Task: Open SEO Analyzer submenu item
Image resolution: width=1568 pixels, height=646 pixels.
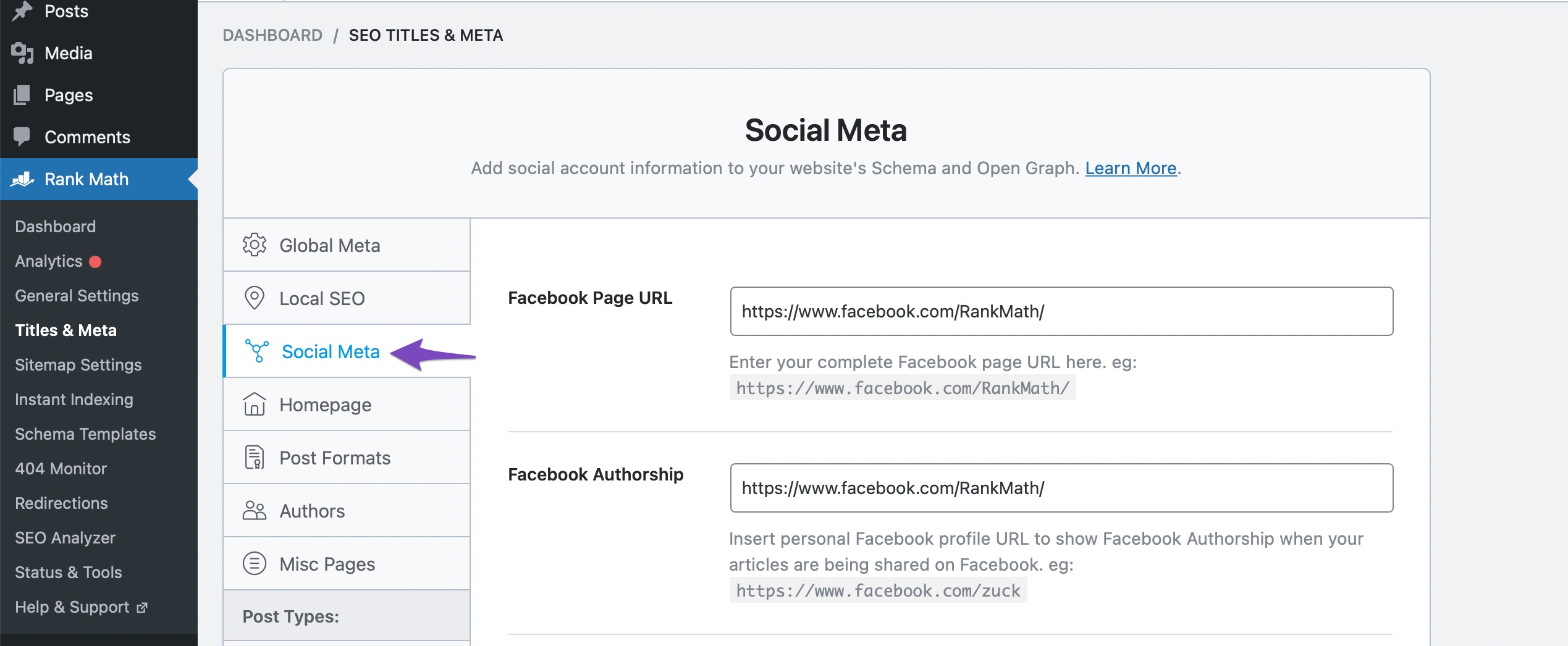Action: (x=65, y=538)
